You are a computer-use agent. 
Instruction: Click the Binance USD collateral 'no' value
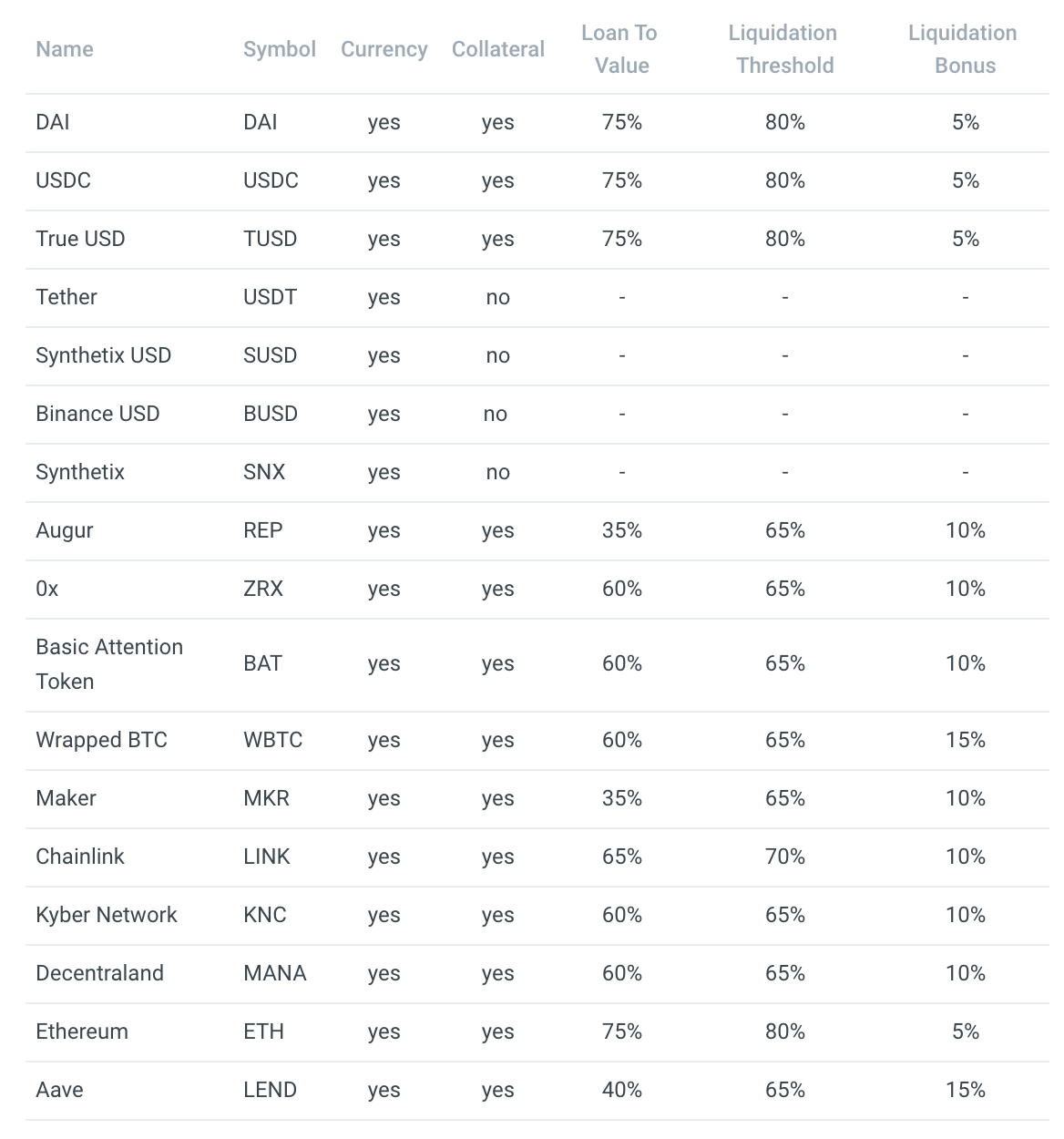click(496, 414)
